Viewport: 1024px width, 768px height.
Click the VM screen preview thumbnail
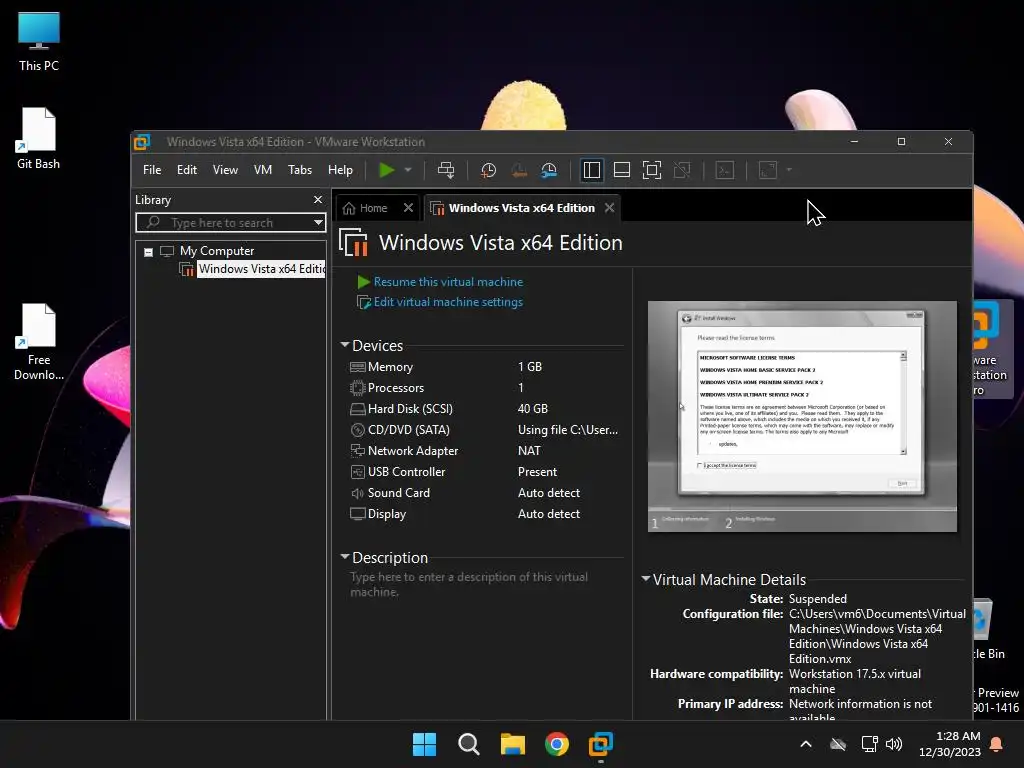pyautogui.click(x=802, y=417)
